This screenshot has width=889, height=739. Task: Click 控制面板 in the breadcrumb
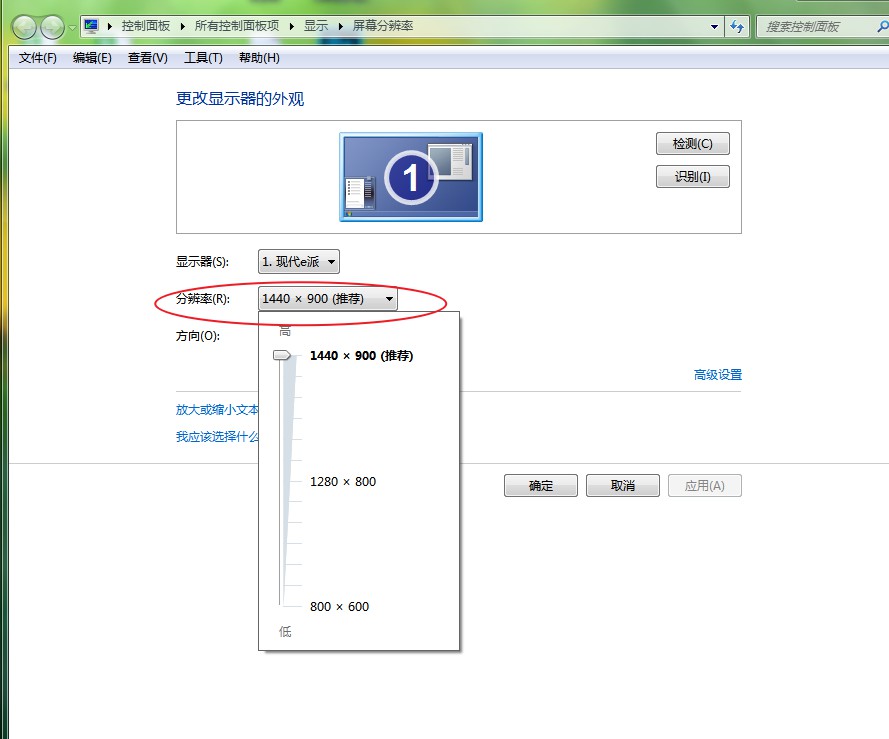pos(146,26)
